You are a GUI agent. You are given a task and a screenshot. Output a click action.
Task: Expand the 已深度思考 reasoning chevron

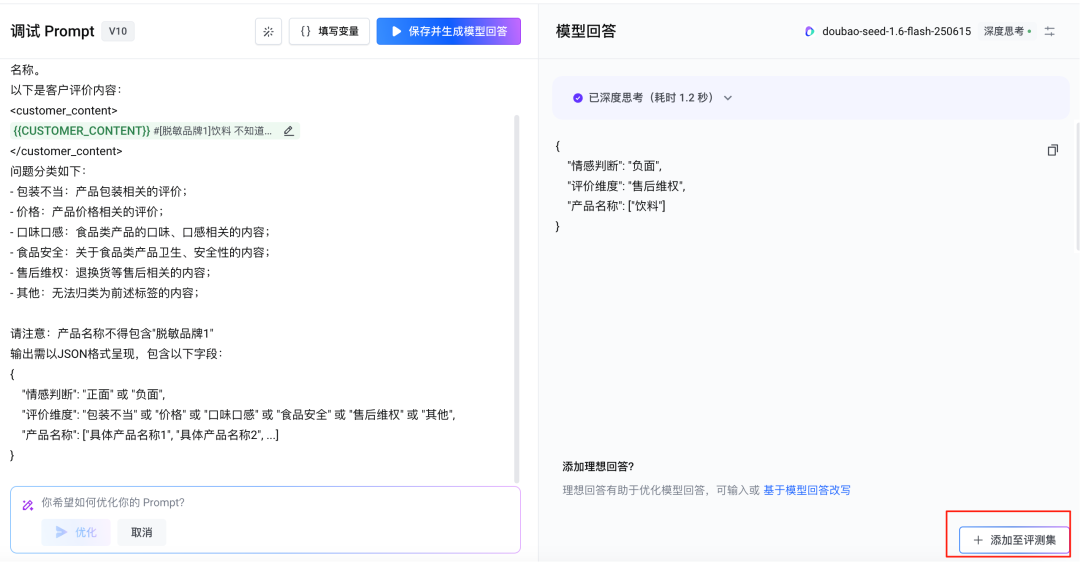tap(728, 98)
